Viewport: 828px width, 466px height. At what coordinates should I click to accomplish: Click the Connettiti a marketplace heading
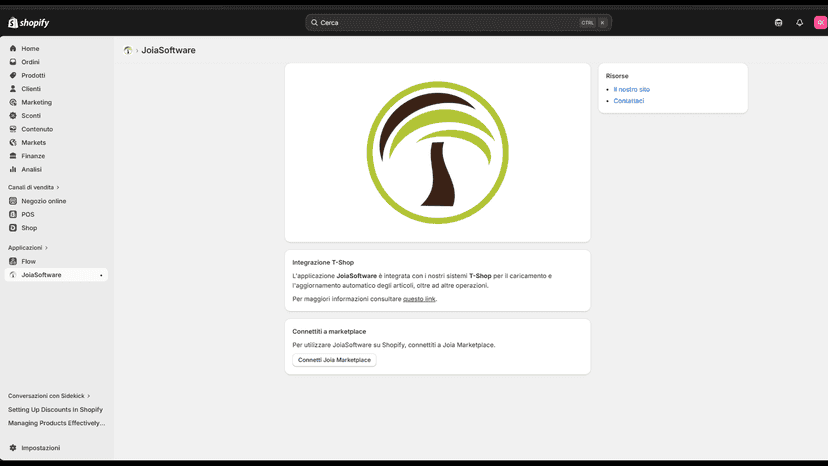click(x=329, y=332)
